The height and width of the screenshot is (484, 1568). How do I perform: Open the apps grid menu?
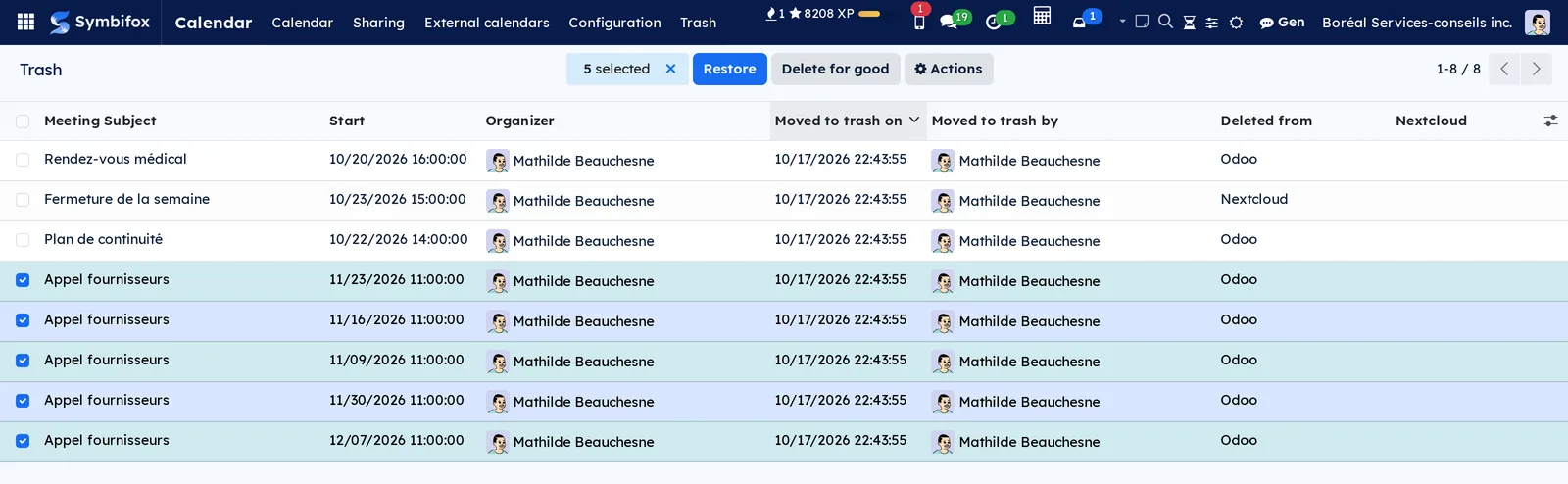pos(26,22)
